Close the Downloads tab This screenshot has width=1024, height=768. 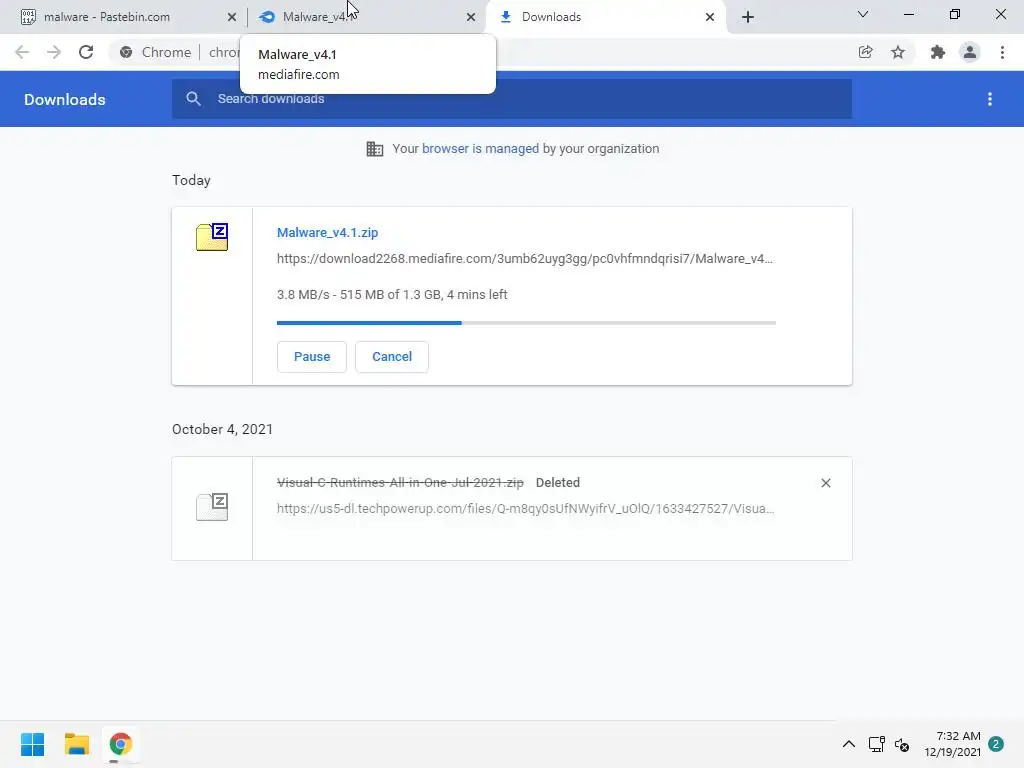[x=710, y=17]
